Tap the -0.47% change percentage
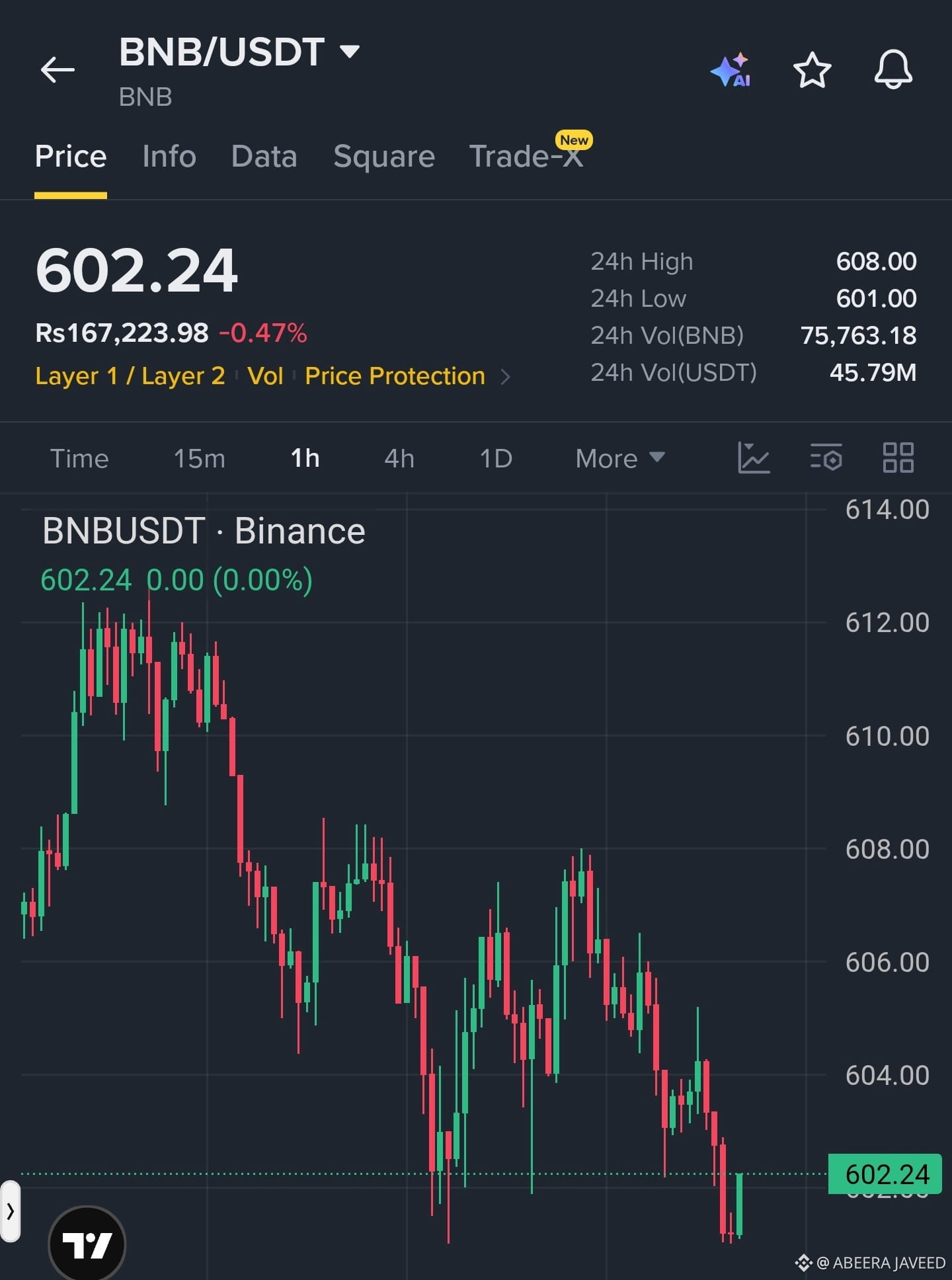 (x=263, y=333)
